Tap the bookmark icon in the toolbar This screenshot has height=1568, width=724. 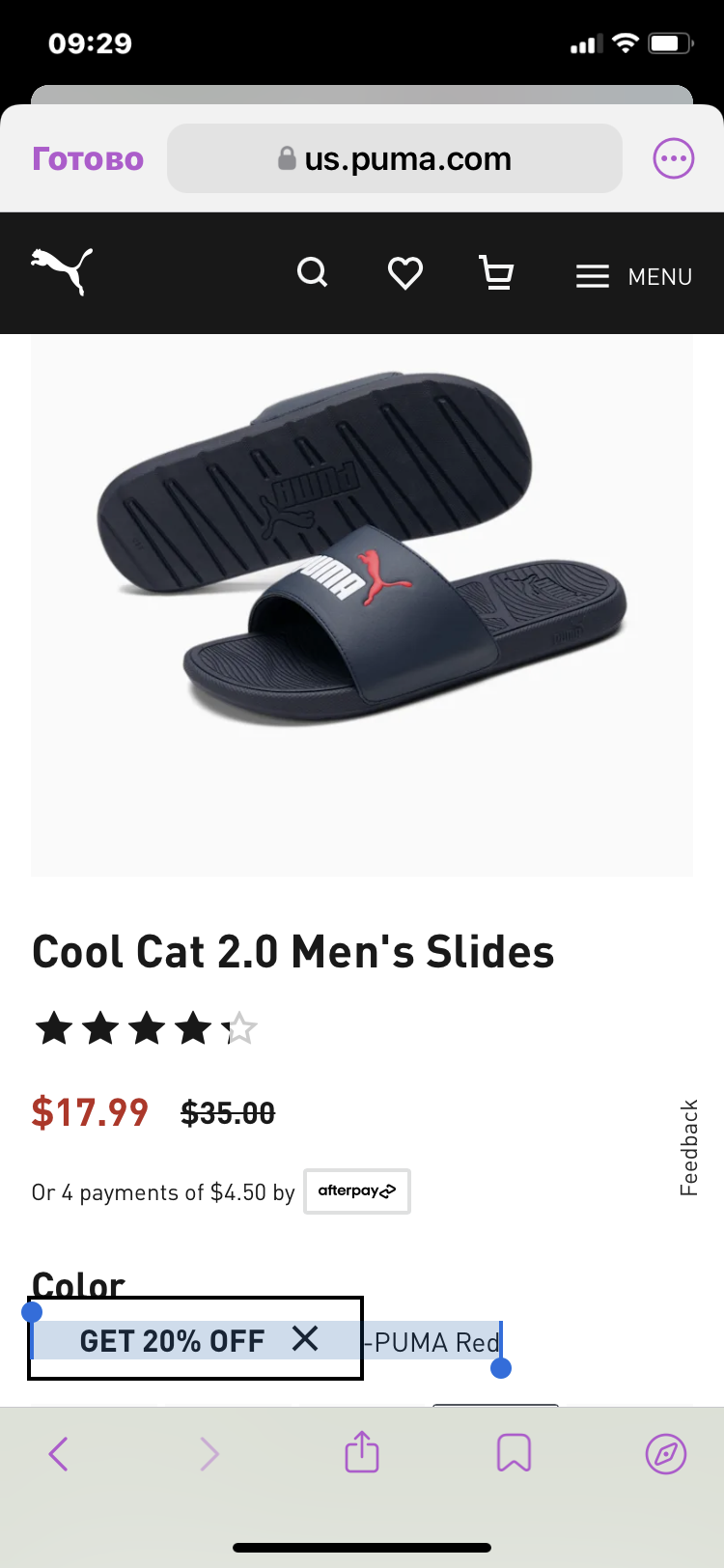point(514,1453)
